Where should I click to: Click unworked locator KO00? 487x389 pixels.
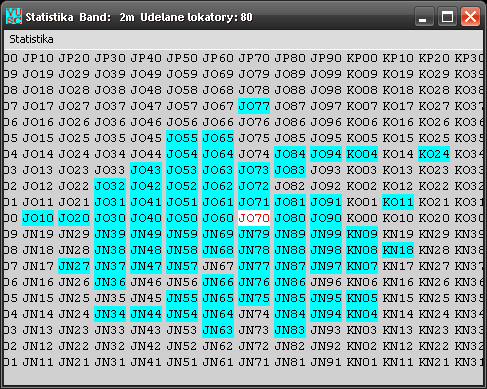[x=362, y=218]
